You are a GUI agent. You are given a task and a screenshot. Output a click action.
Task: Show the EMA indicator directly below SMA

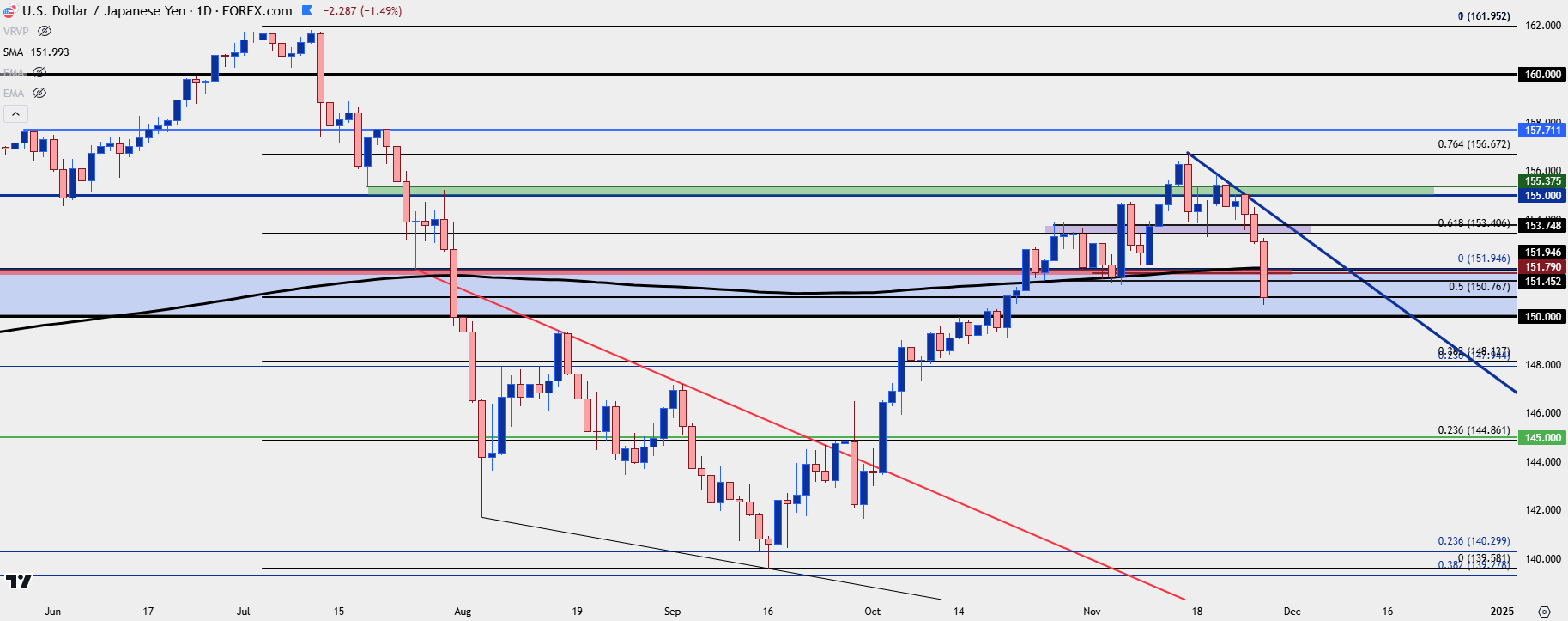coord(39,72)
